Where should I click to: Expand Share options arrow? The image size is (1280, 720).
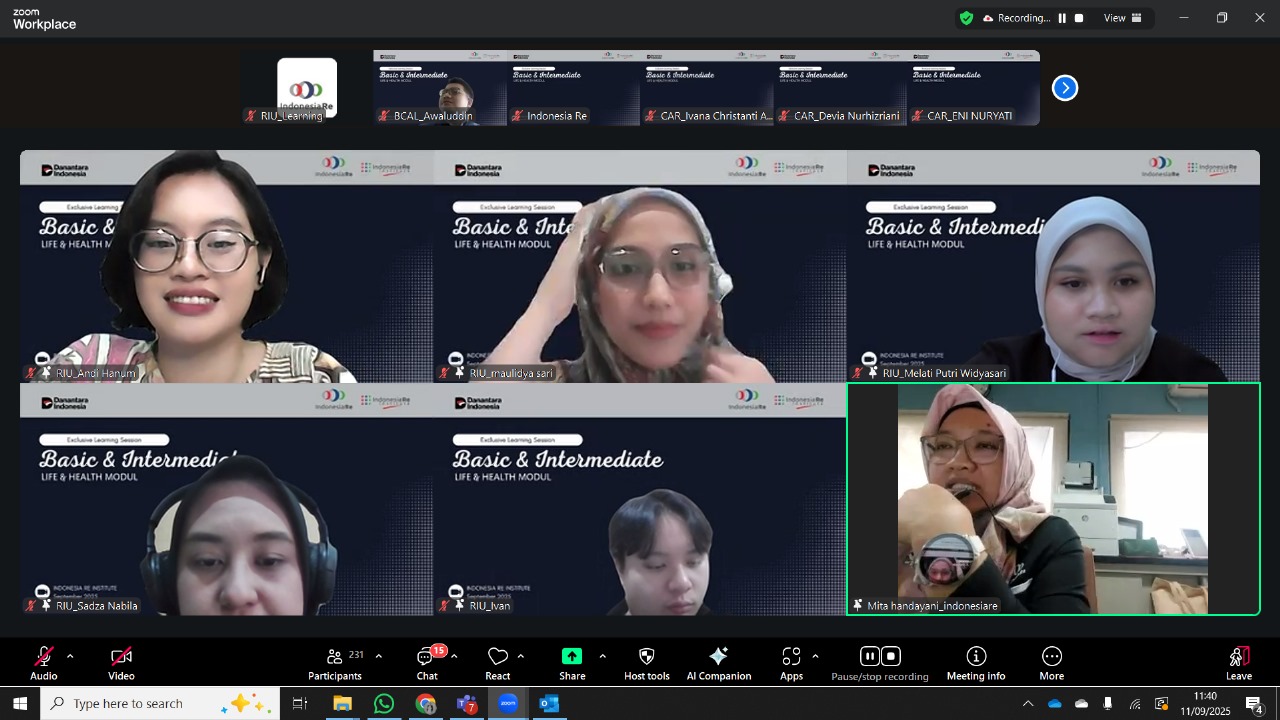pyautogui.click(x=602, y=656)
